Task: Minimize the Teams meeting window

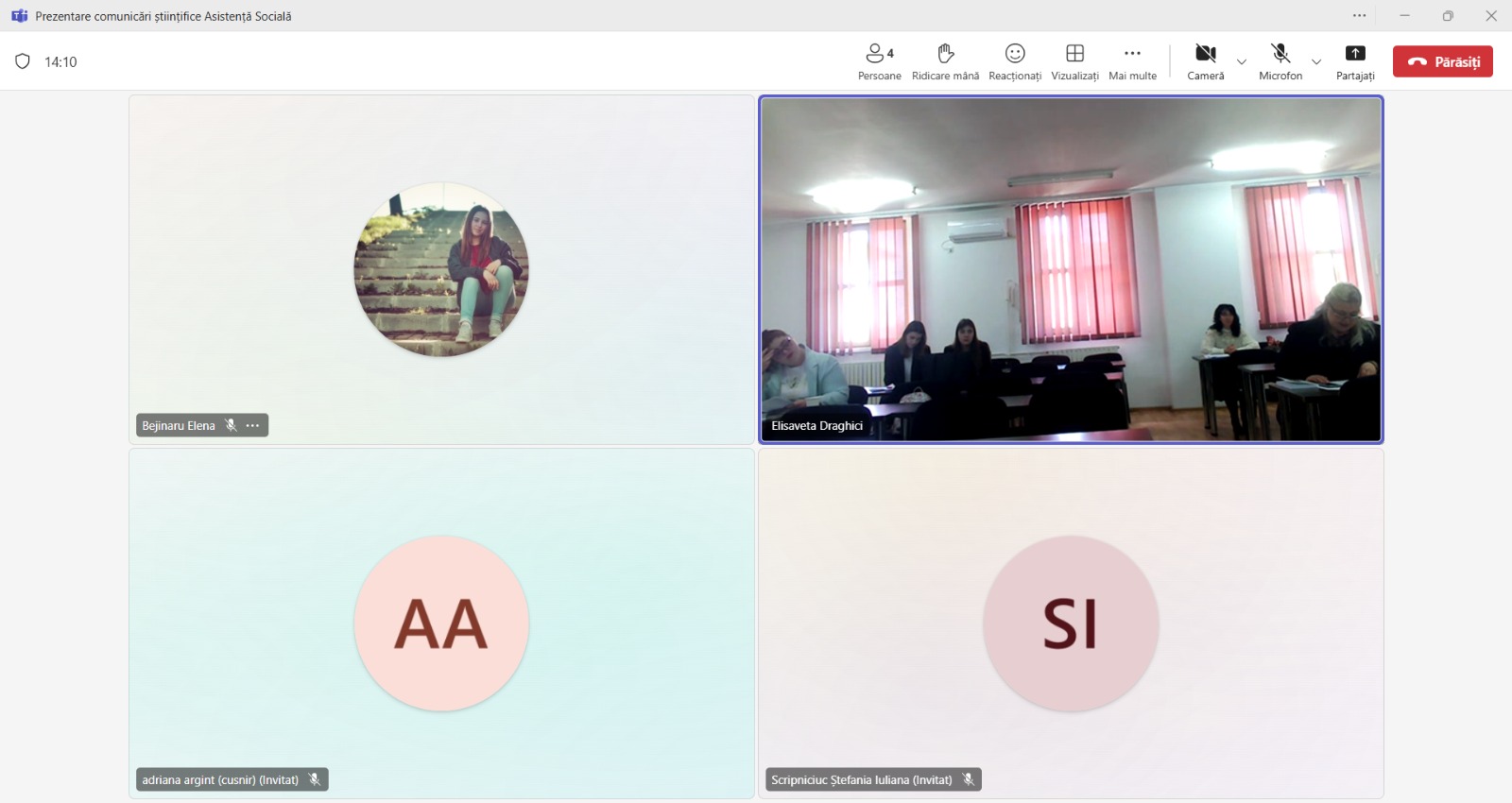Action: pyautogui.click(x=1404, y=16)
